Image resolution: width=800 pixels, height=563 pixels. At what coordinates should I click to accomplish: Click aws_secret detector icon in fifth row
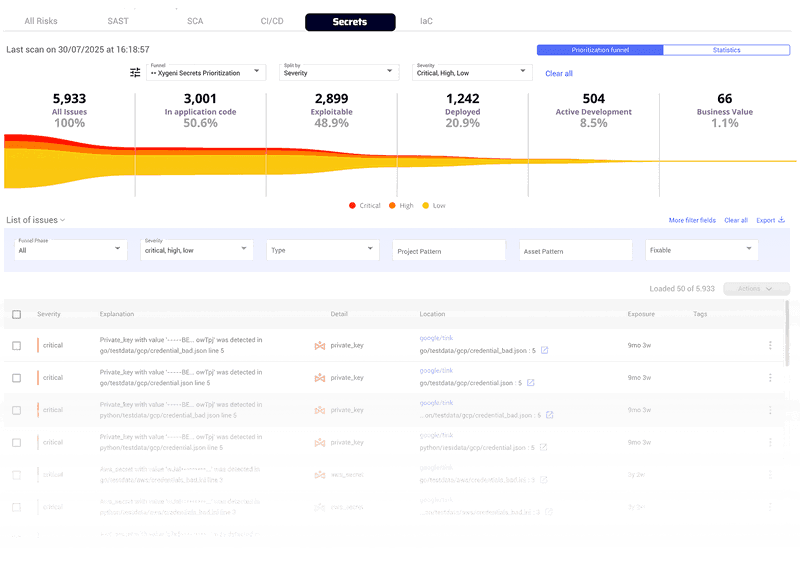(x=320, y=475)
